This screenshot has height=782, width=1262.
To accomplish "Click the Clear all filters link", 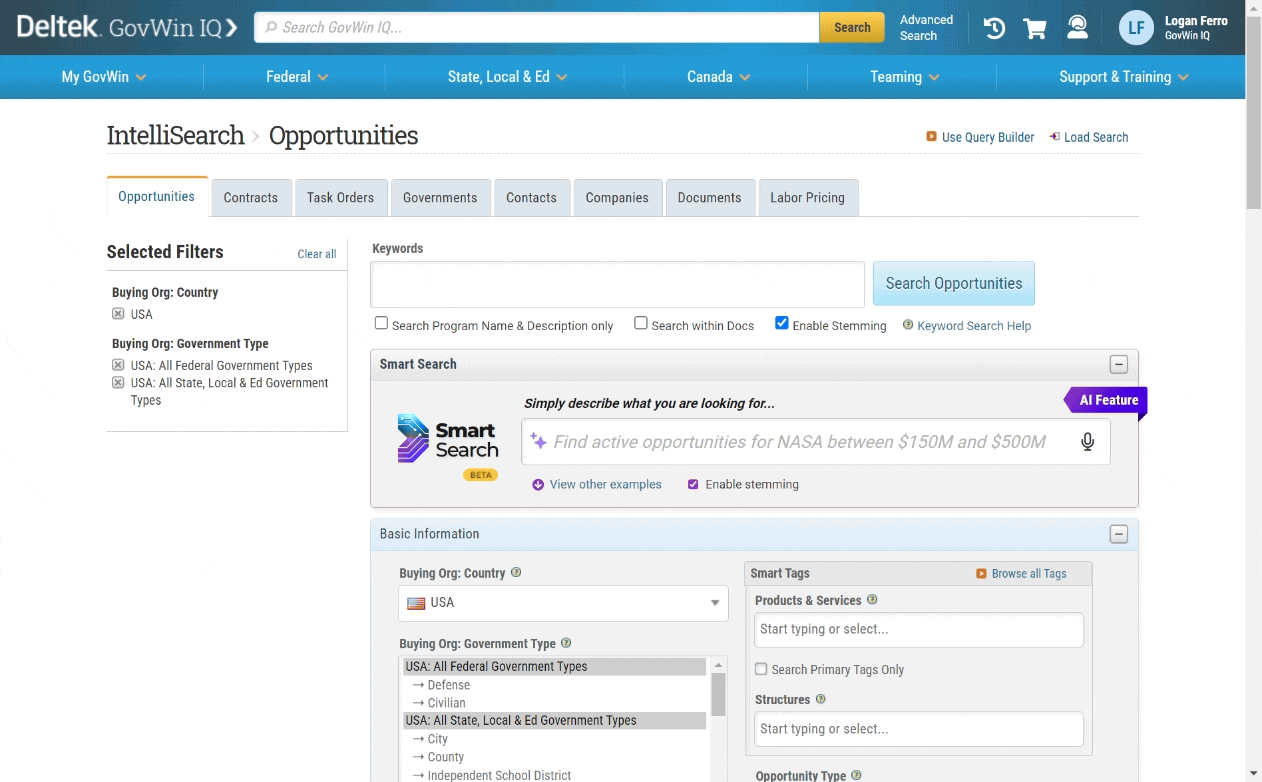I will [317, 254].
